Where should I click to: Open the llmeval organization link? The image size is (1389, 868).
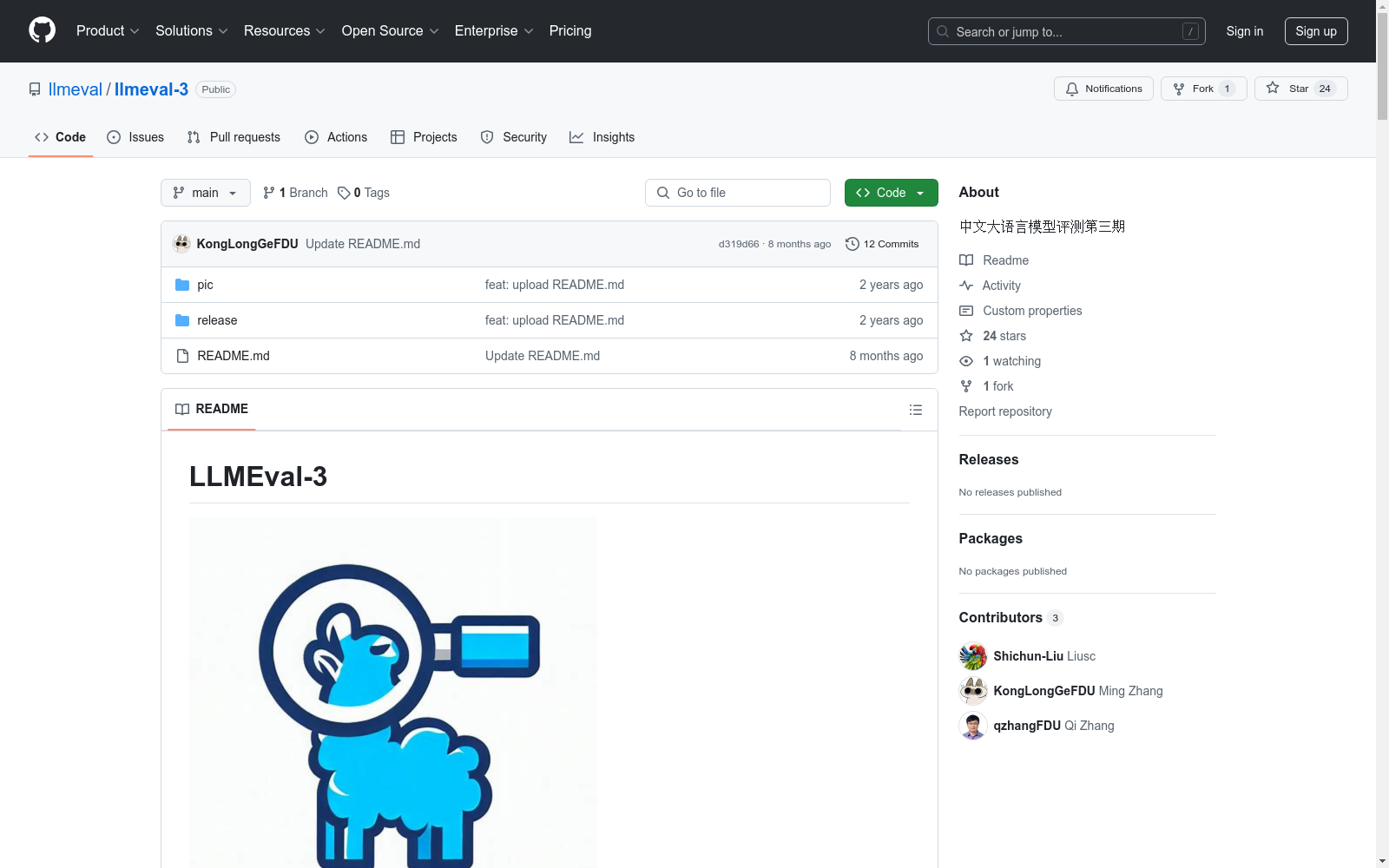click(x=76, y=89)
